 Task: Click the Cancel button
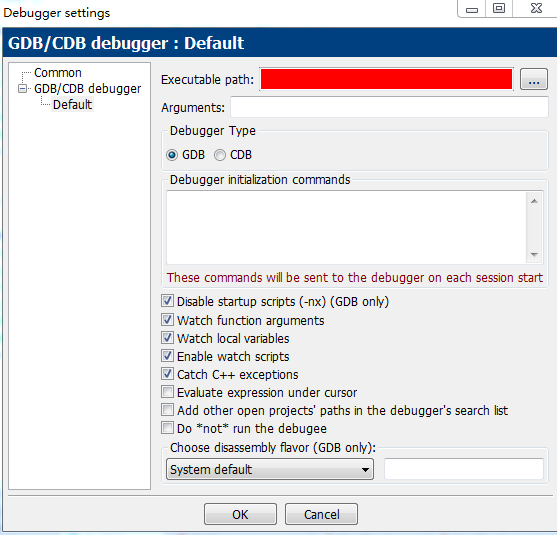click(321, 514)
